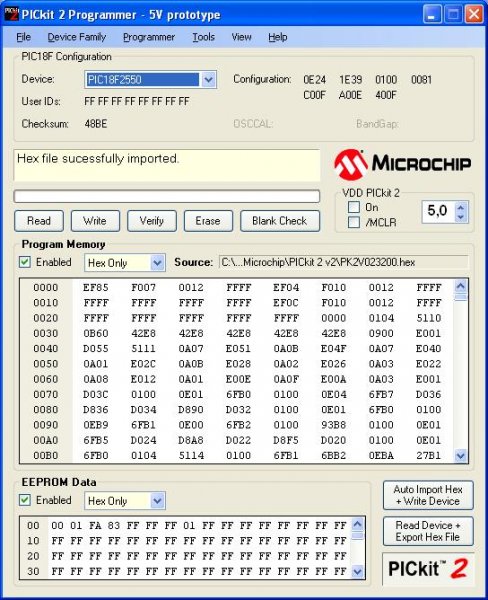Open the View menu
Viewport: 488px width, 600px height.
click(x=242, y=37)
